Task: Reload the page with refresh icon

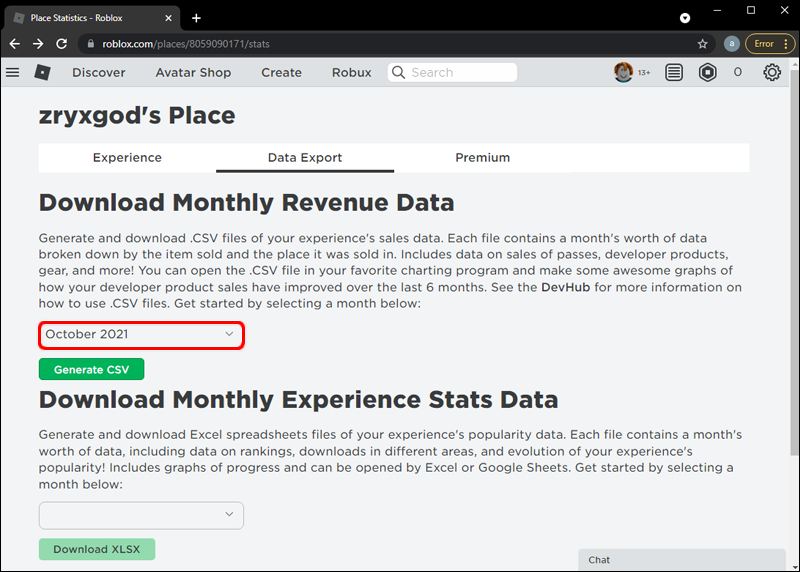Action: (x=62, y=44)
